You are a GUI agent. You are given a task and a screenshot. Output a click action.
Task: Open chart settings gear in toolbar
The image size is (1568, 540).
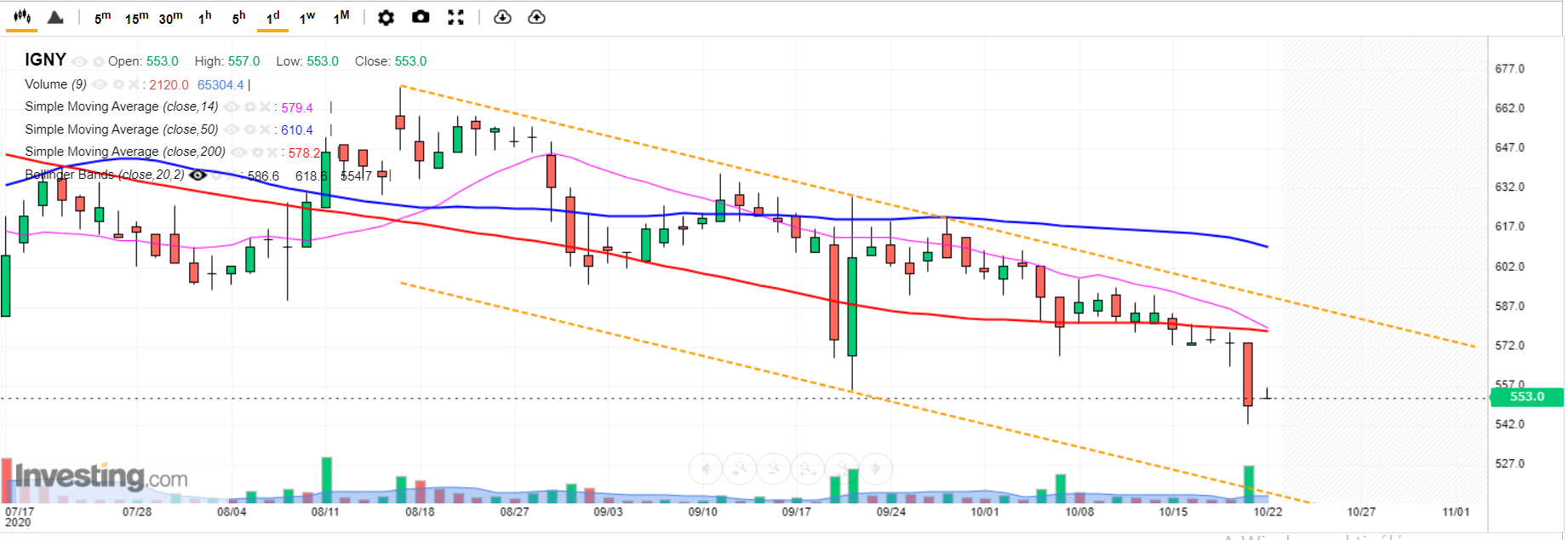(x=386, y=17)
